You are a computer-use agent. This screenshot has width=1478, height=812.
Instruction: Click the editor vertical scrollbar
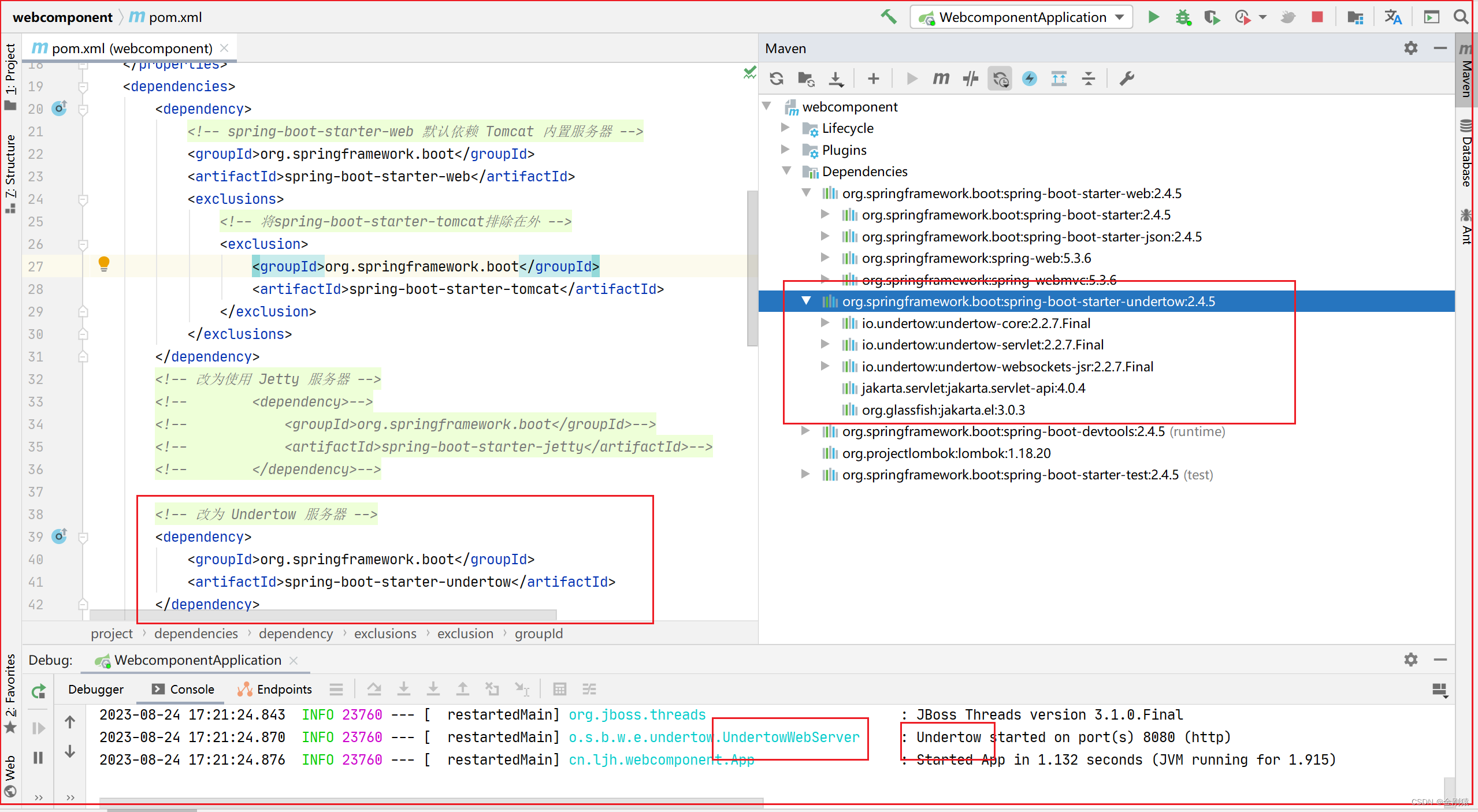coord(752,268)
